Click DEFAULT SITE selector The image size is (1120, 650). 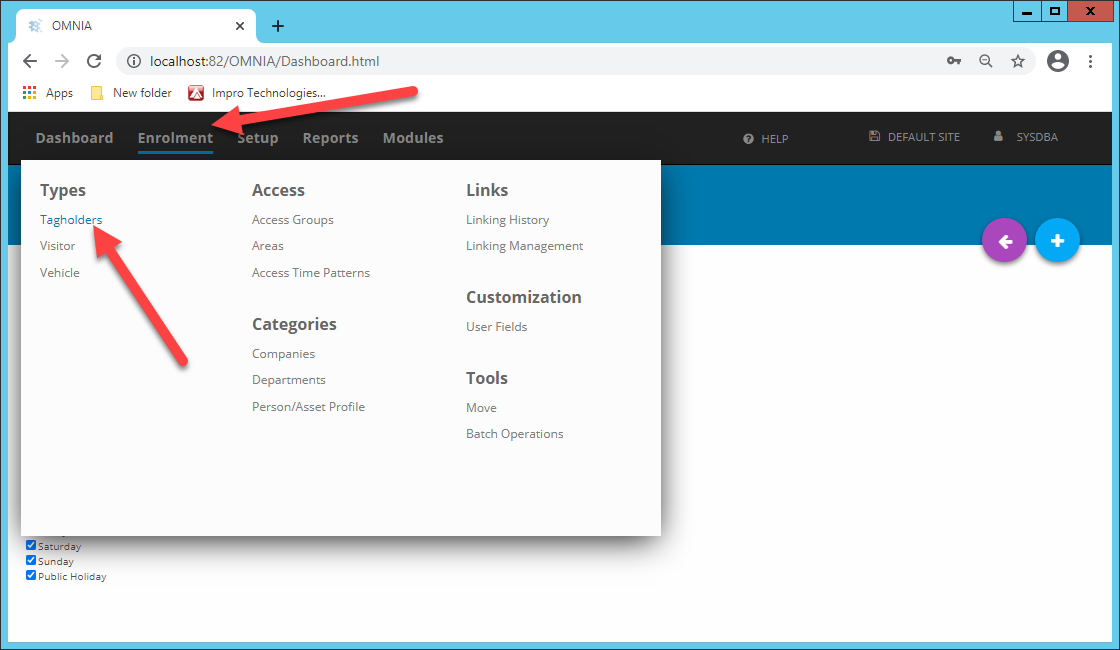[x=914, y=137]
